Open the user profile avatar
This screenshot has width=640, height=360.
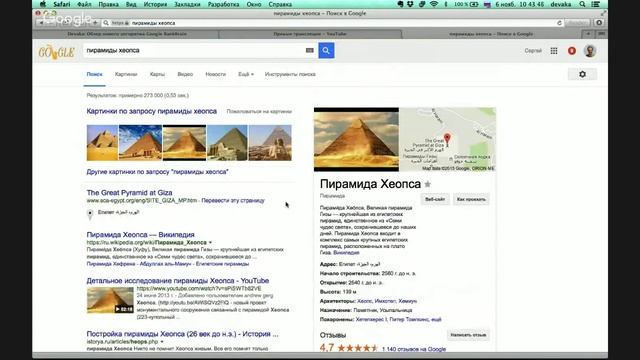click(x=590, y=51)
